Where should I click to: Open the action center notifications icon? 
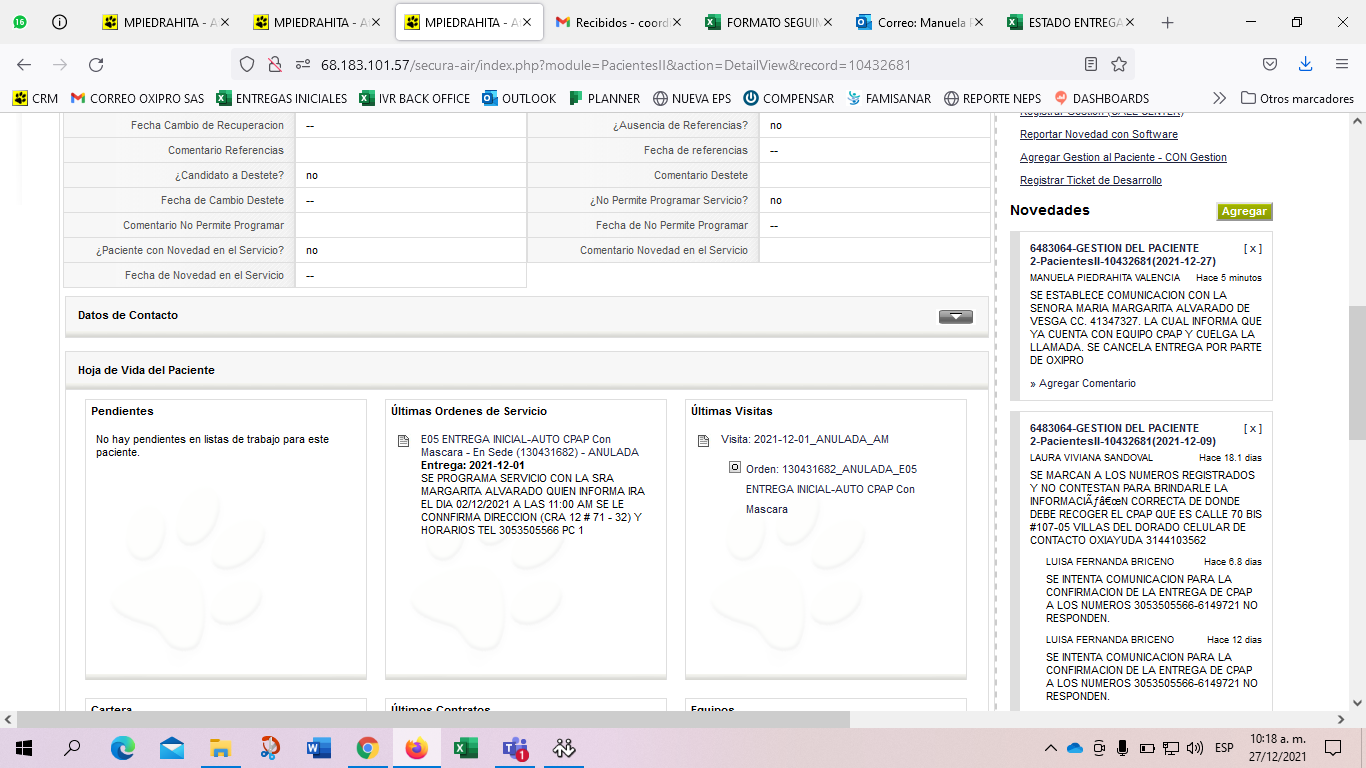1332,747
